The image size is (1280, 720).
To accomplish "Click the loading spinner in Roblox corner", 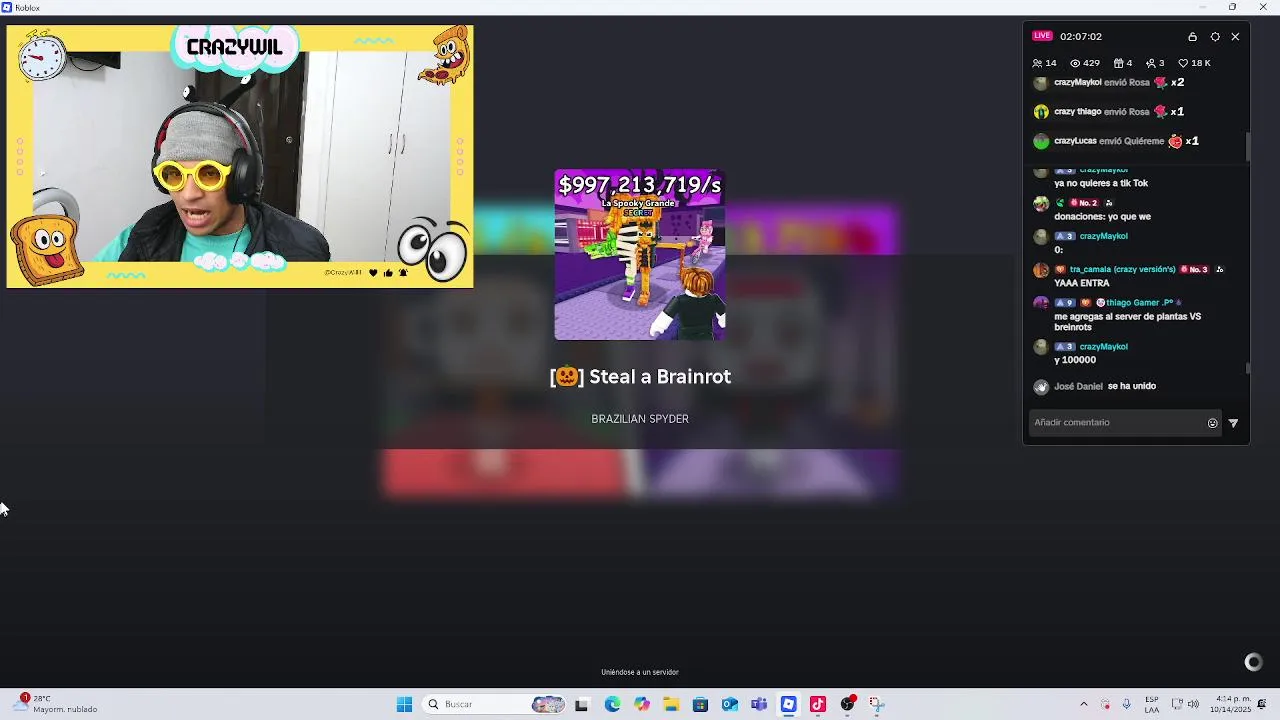I will [1253, 662].
